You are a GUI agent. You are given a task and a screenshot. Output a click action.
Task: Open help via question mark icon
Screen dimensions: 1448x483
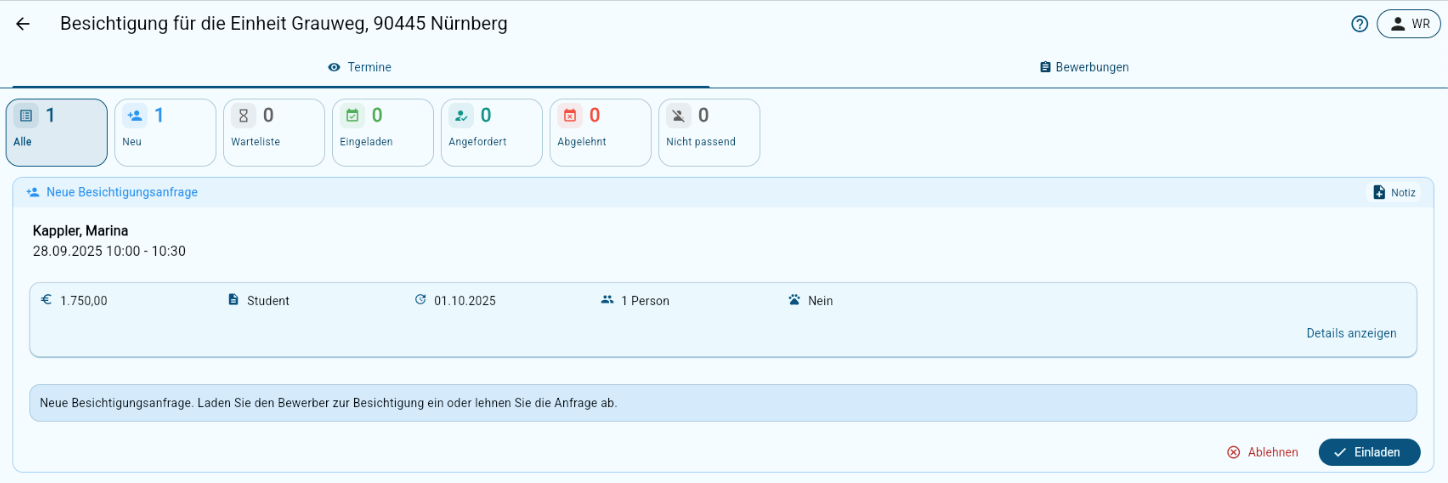[1359, 24]
